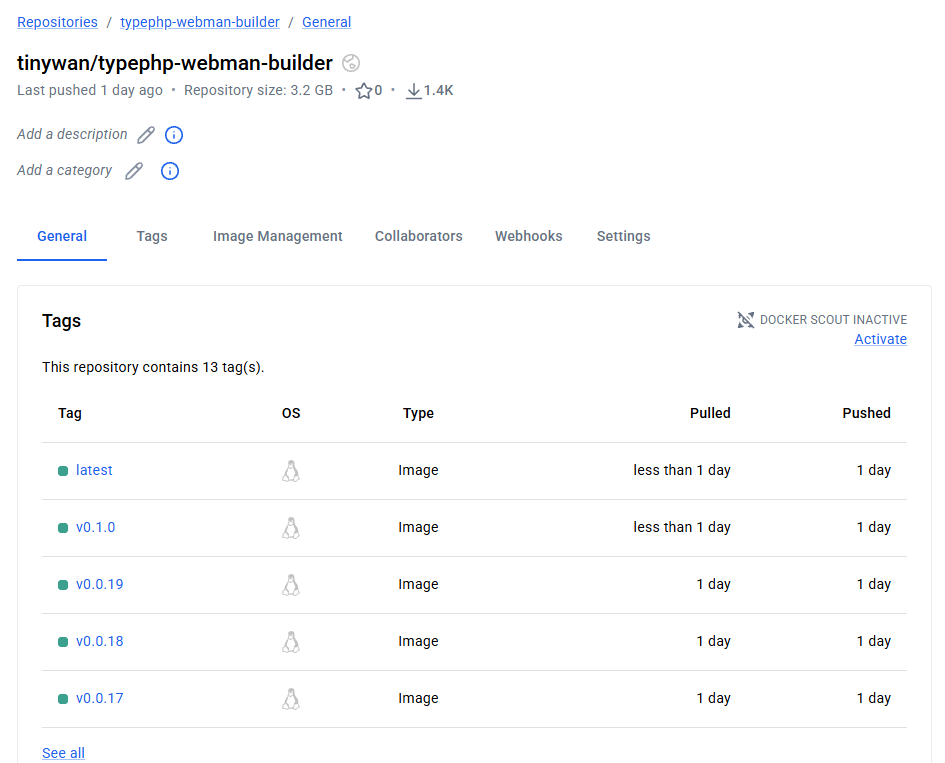Screen dimensions: 945x763
Task: Click the Pushed value in v0.0.19 row
Action: [x=874, y=585]
